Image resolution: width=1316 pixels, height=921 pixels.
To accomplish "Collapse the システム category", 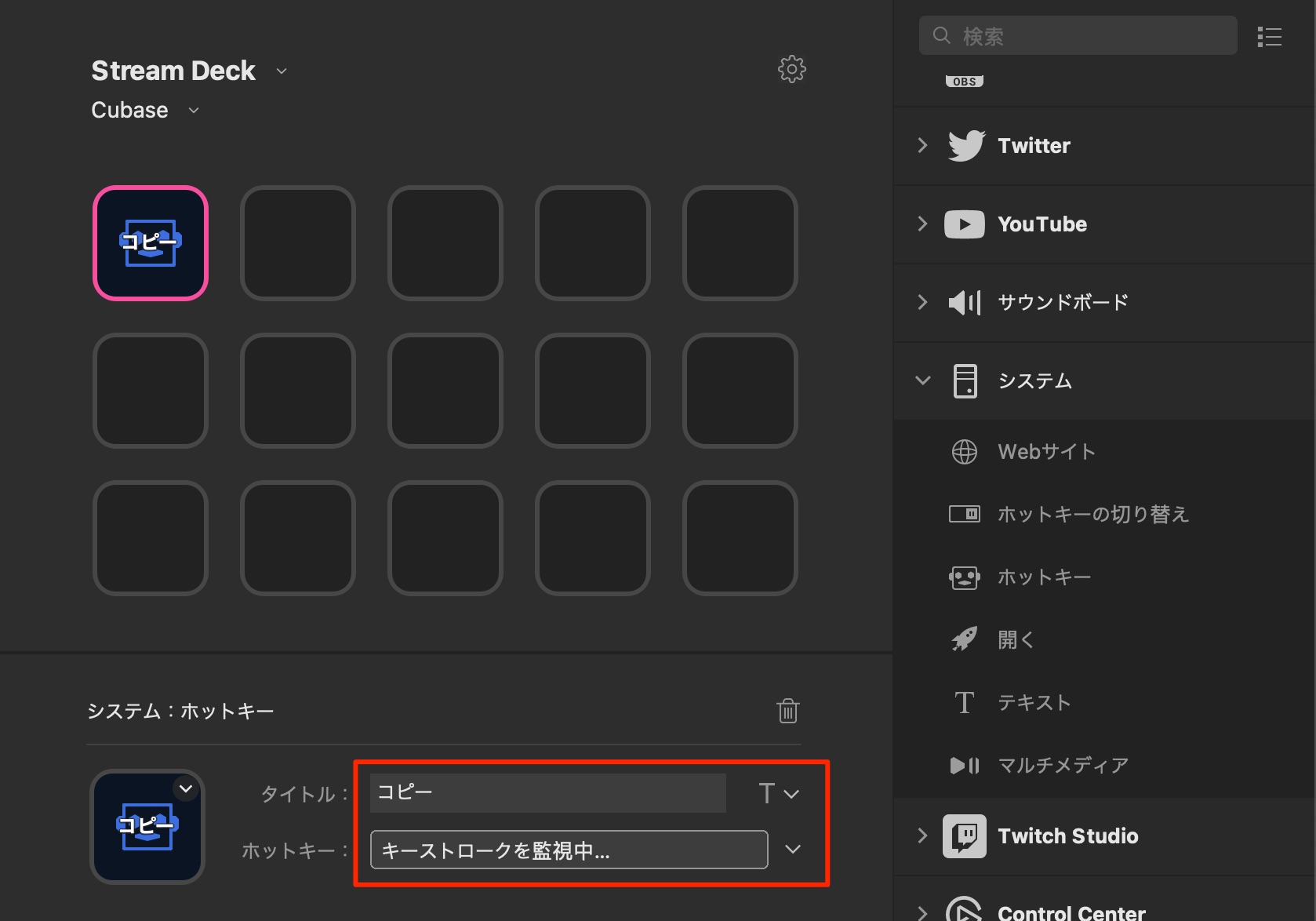I will pos(923,380).
